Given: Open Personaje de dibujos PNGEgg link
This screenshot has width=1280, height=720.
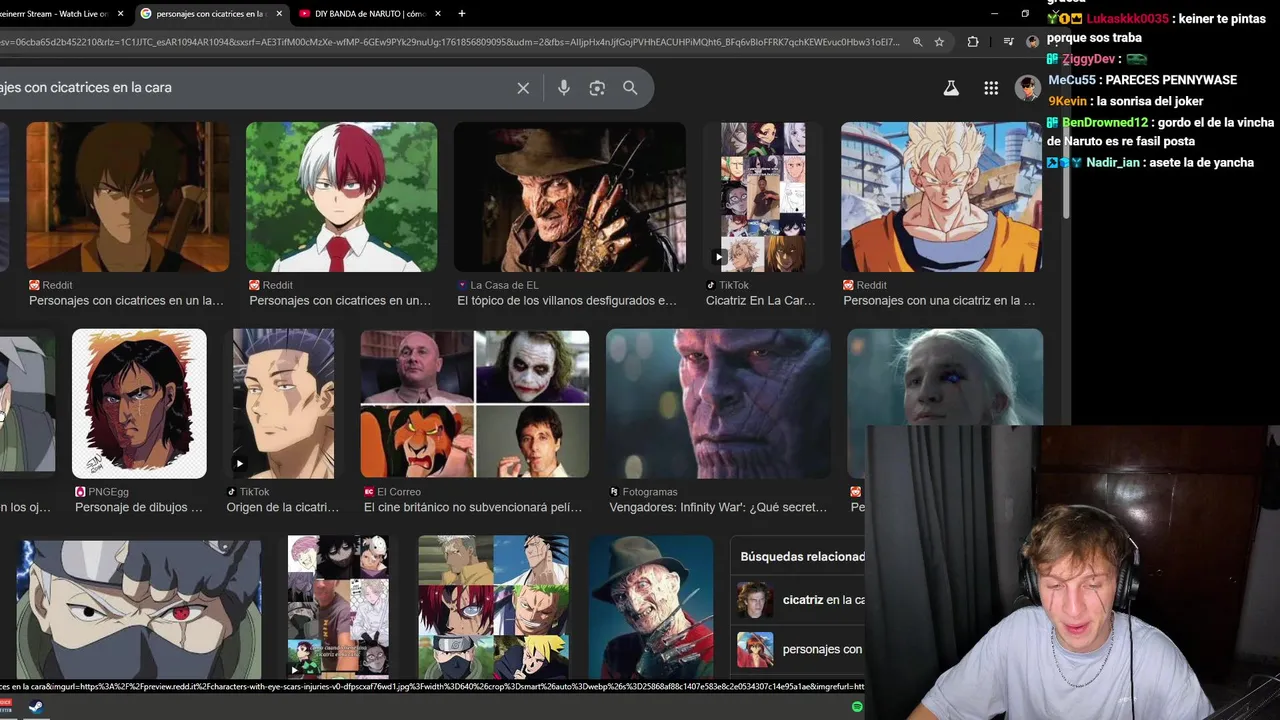Looking at the screenshot, I should pos(139,507).
